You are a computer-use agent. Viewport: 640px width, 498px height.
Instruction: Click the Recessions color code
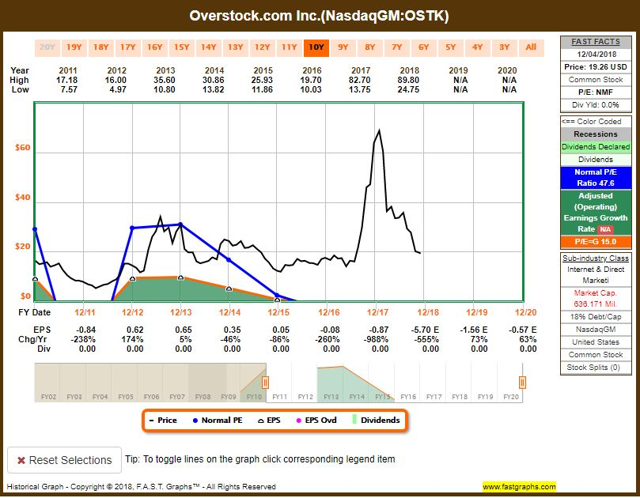596,134
